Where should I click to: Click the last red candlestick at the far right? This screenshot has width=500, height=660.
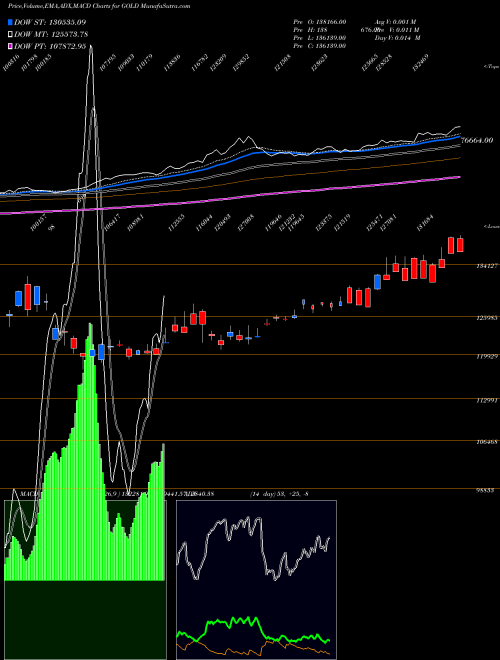[x=460, y=245]
